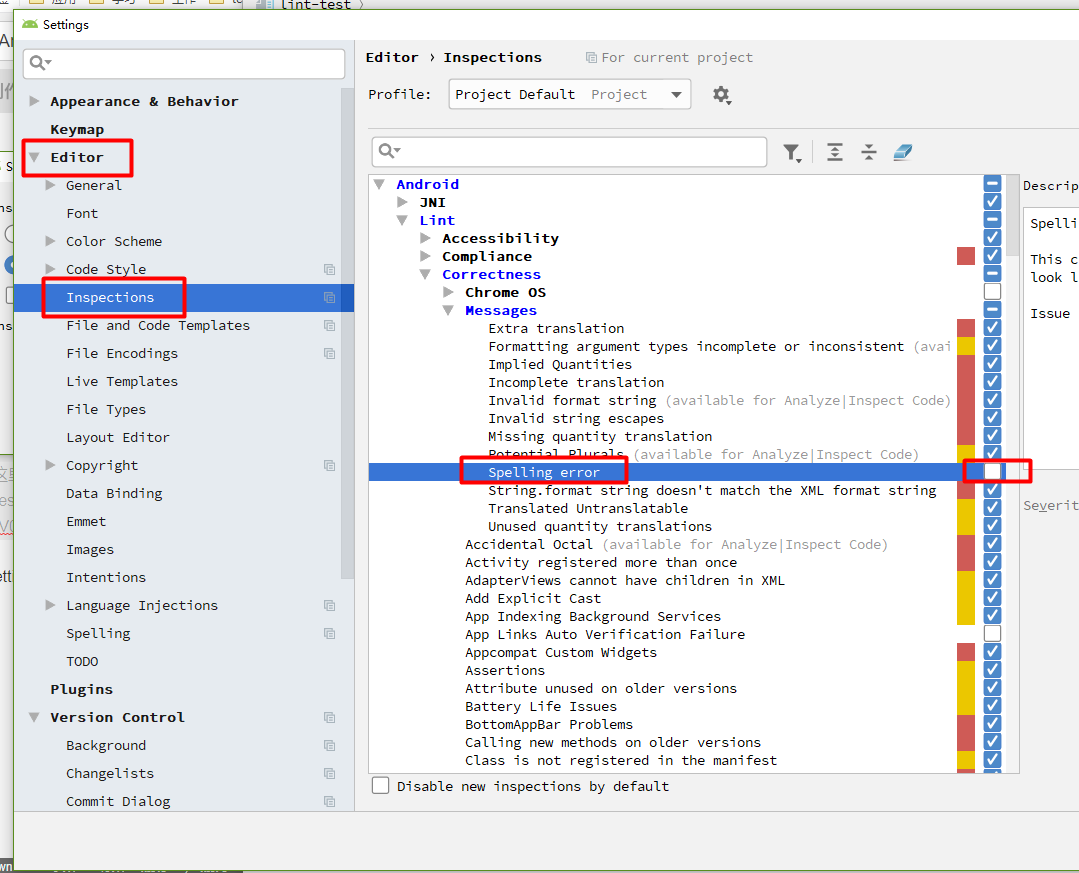Click the project-scope icon beside Changelists
1079x873 pixels.
tap(330, 774)
